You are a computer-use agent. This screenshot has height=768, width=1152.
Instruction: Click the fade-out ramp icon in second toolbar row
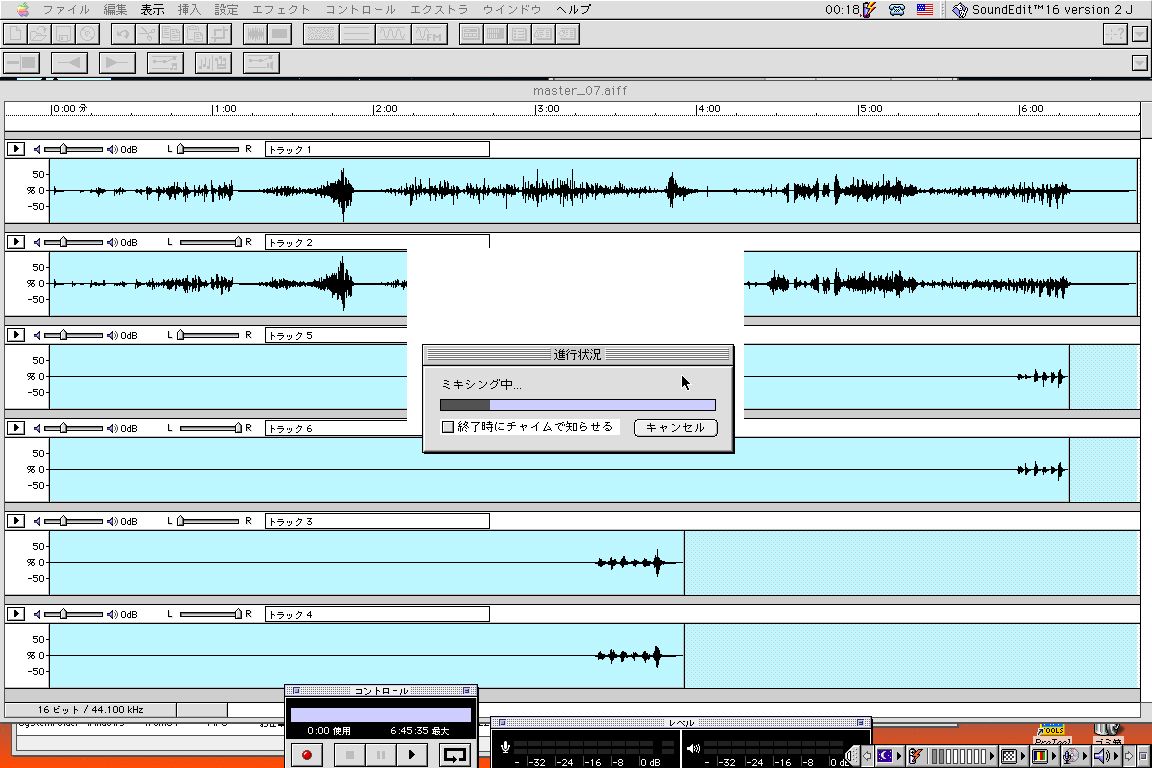point(118,62)
